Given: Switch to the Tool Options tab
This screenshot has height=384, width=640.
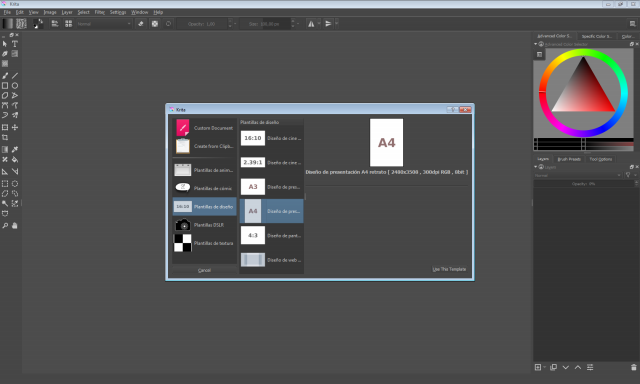Looking at the screenshot, I should 600,159.
